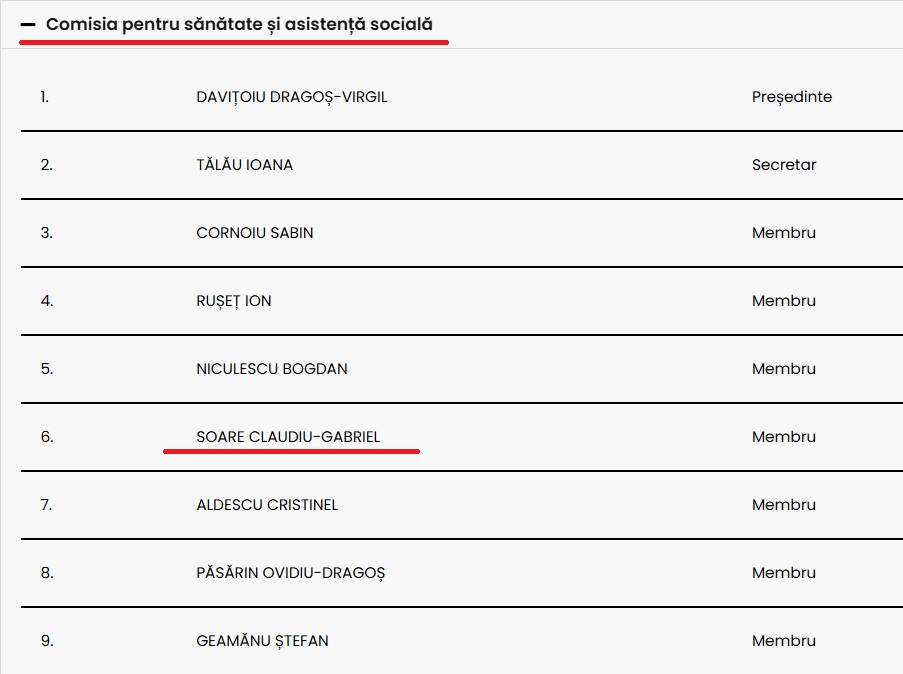Click the ALDESCU CRISTINEL entry

(x=267, y=505)
